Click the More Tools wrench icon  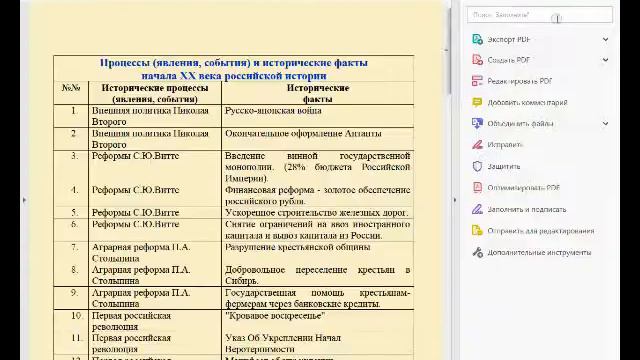pos(477,252)
